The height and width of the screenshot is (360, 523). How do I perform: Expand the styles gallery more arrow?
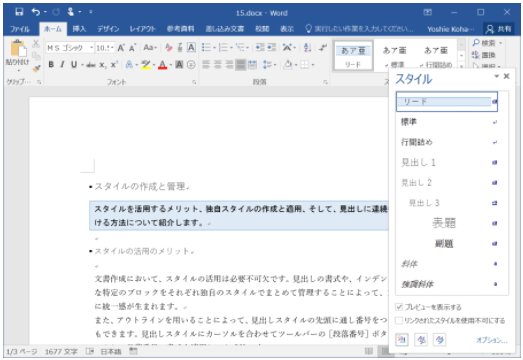(x=461, y=66)
